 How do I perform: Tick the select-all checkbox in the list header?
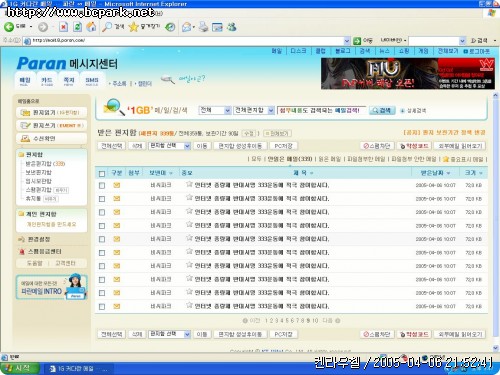(102, 173)
